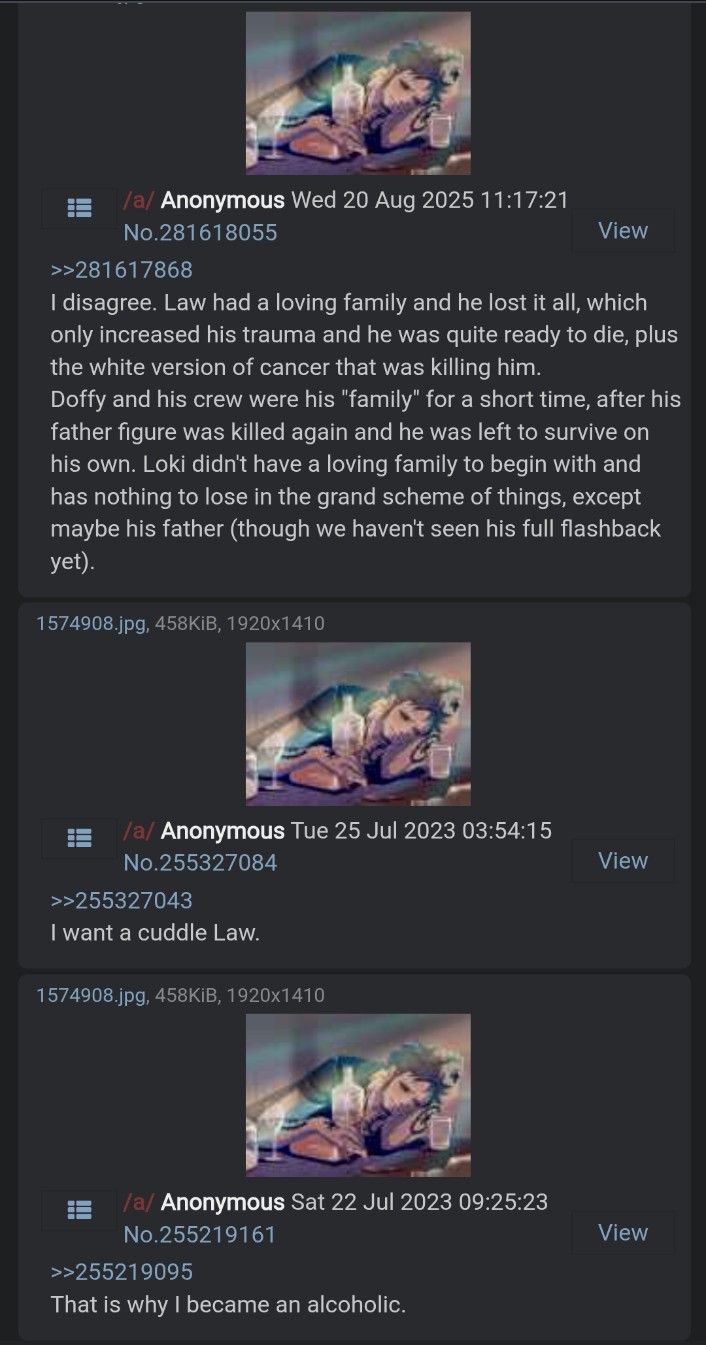Open post number No.255219161 link

pyautogui.click(x=199, y=1235)
